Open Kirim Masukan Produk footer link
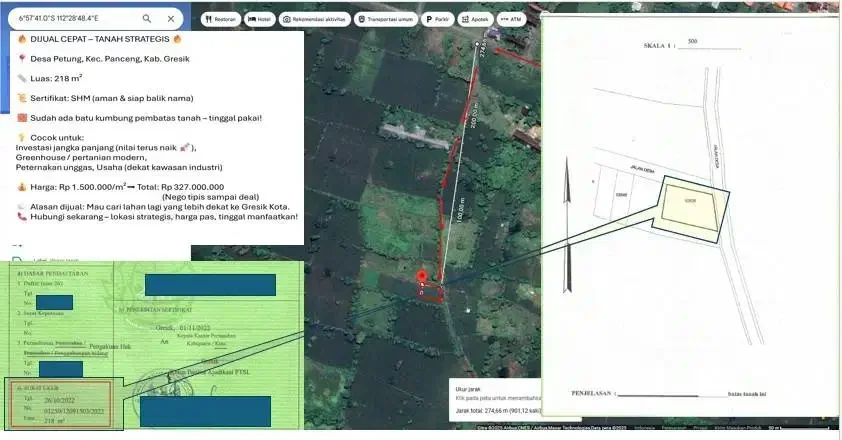 click(738, 428)
